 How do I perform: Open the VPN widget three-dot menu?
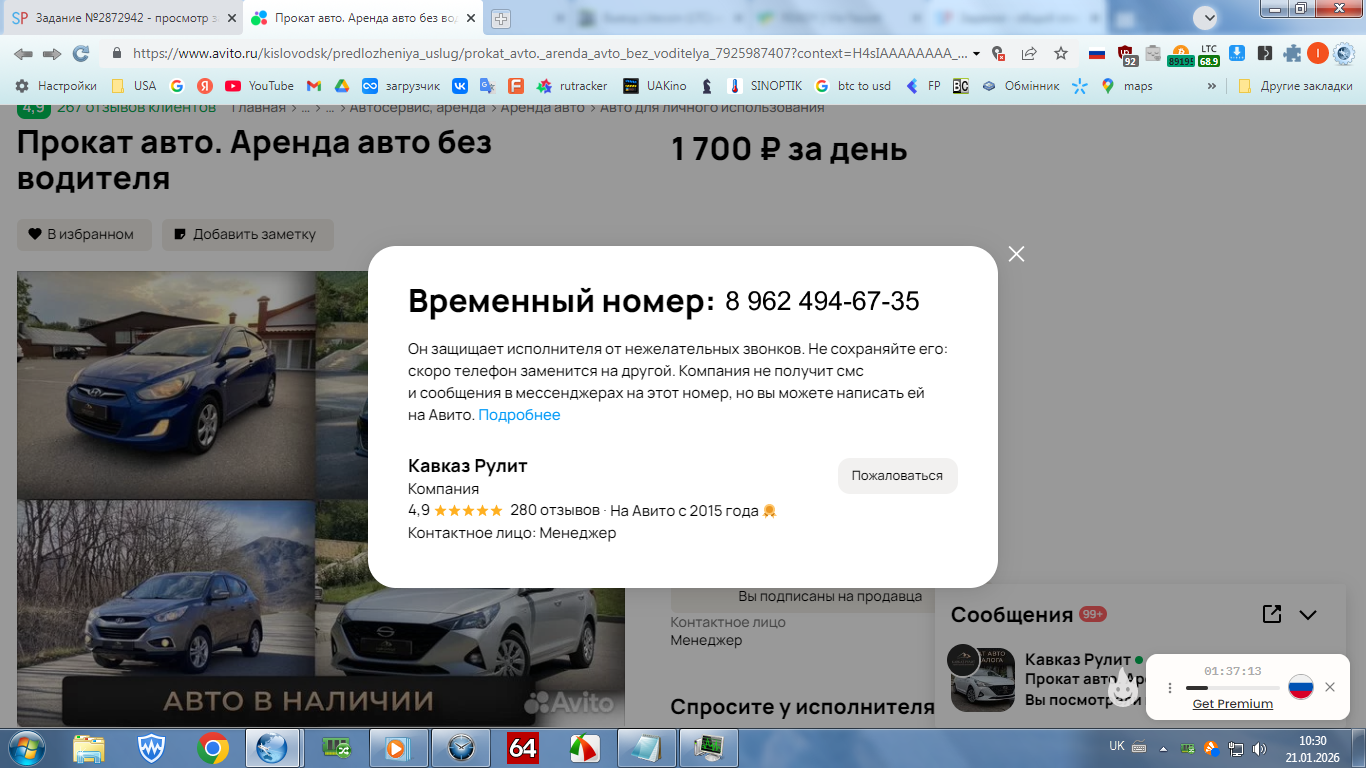pyautogui.click(x=1170, y=688)
